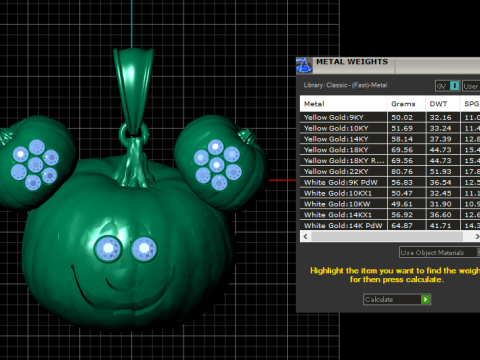Select the pumpkin's right gem eye
Image resolution: width=480 pixels, height=360 pixels.
144,248
